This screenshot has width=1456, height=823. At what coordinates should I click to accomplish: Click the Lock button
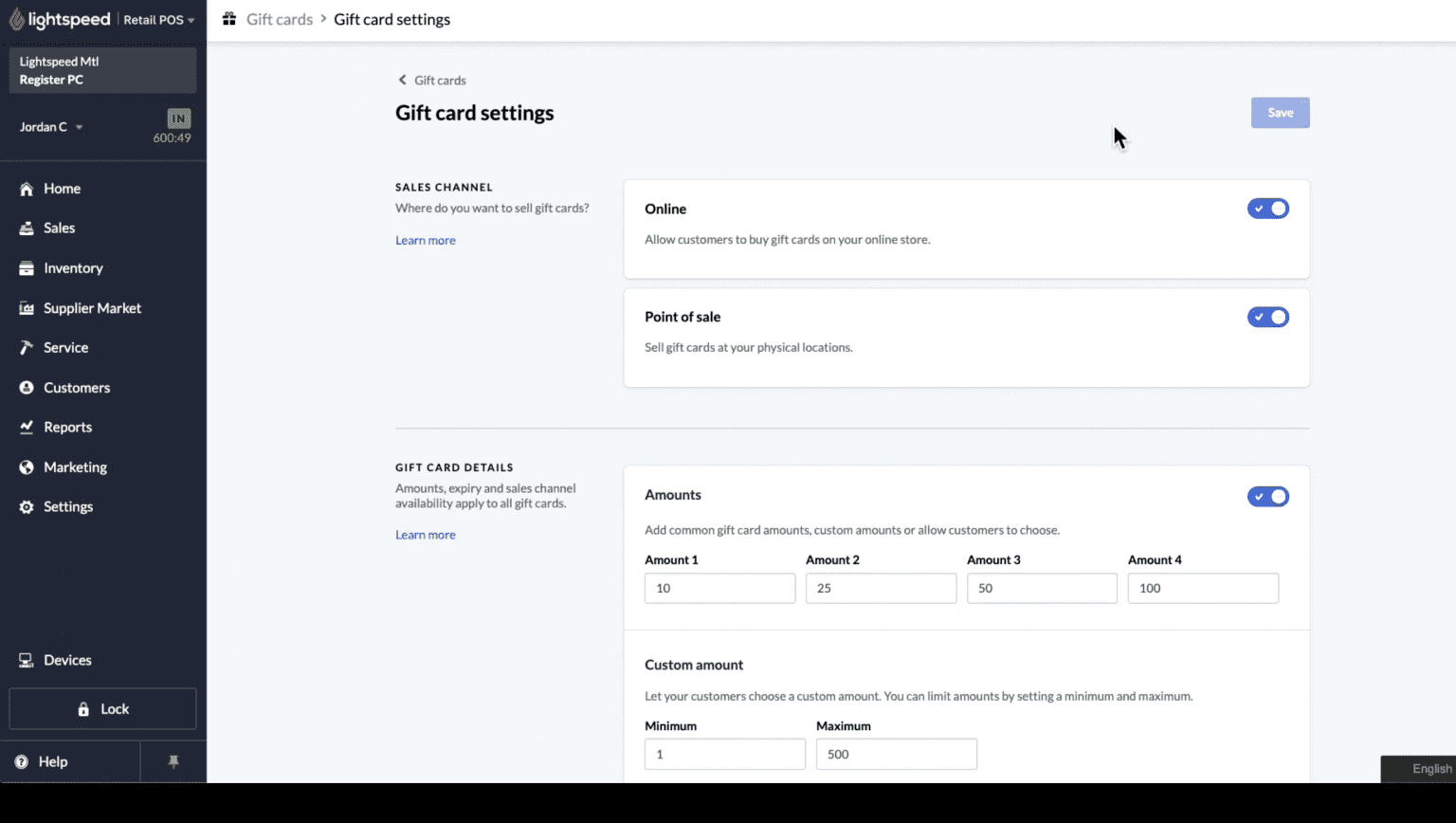click(102, 709)
